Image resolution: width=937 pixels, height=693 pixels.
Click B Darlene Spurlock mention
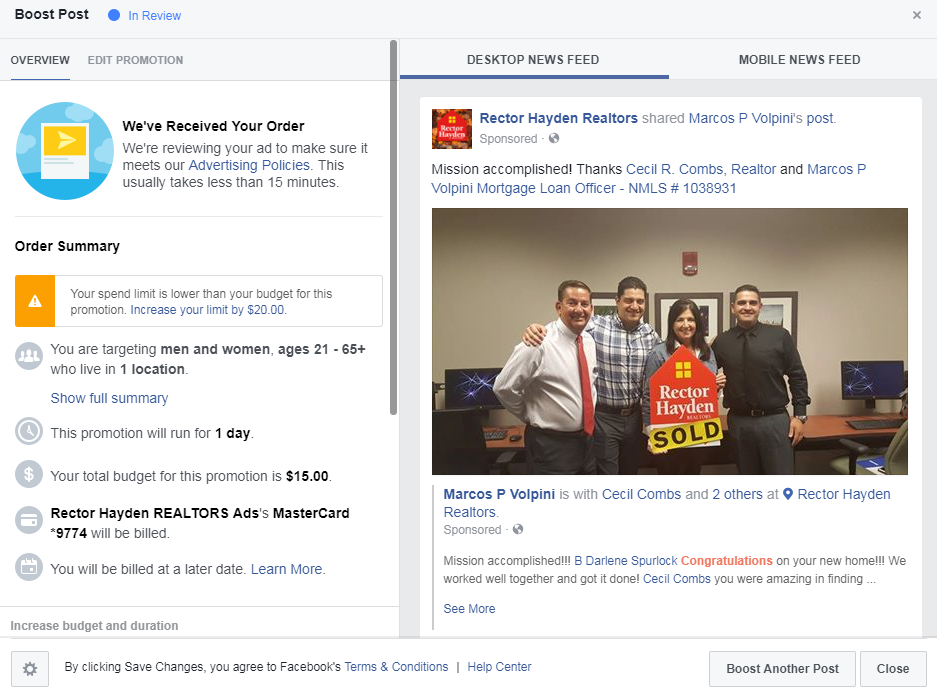point(626,560)
